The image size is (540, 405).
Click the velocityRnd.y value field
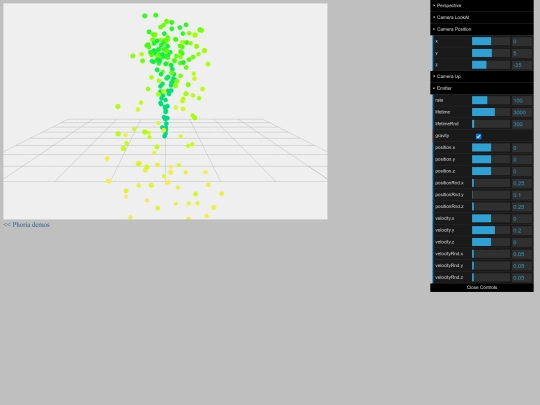522,266
